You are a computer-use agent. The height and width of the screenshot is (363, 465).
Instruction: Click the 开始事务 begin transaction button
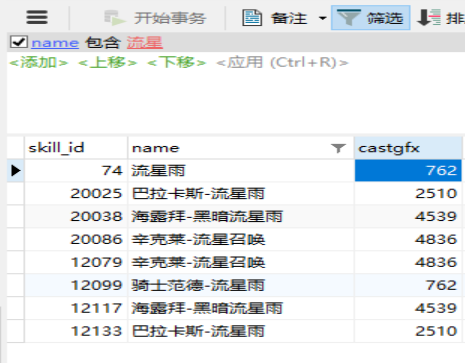coord(155,18)
